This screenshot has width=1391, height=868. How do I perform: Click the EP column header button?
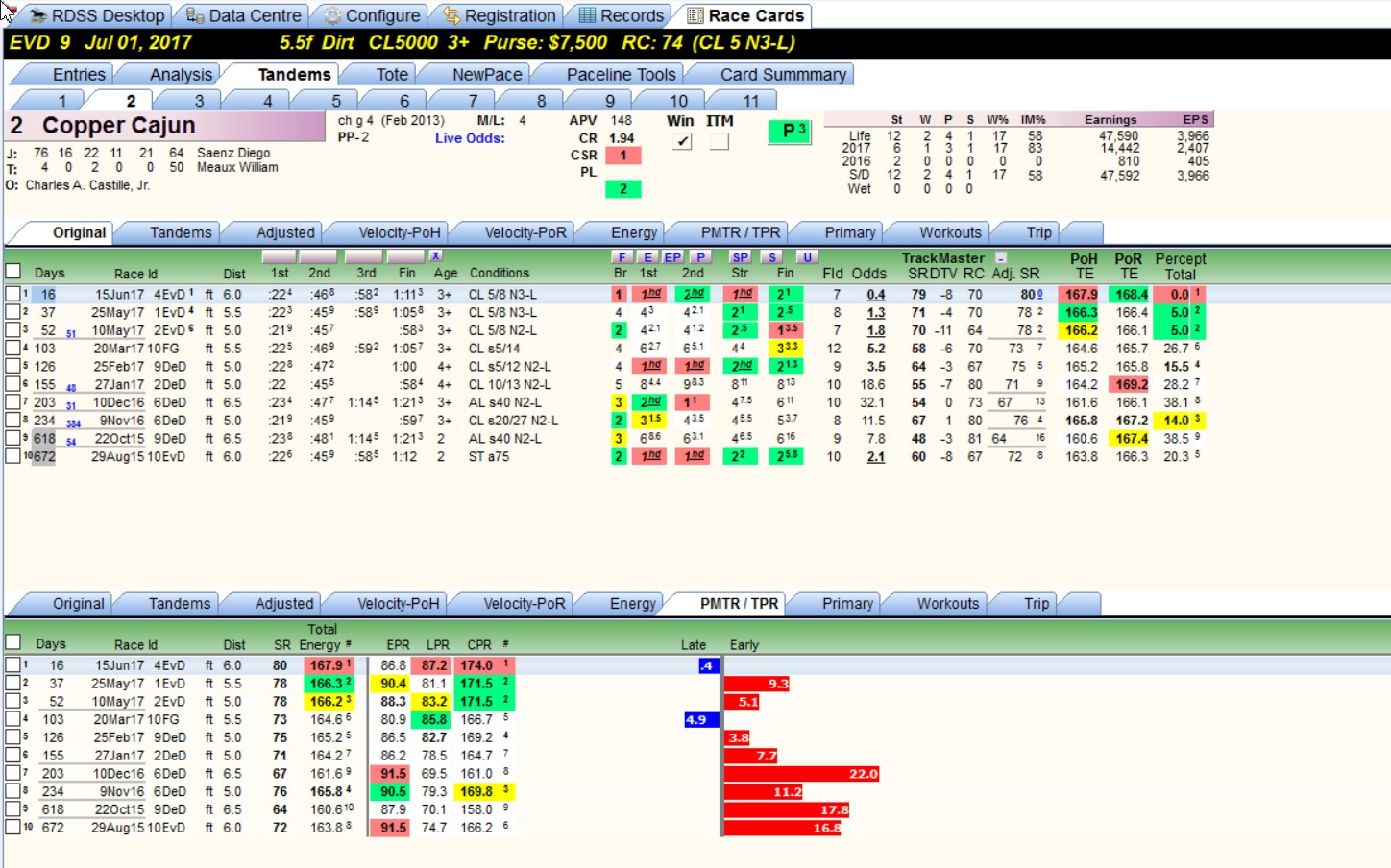[672, 257]
